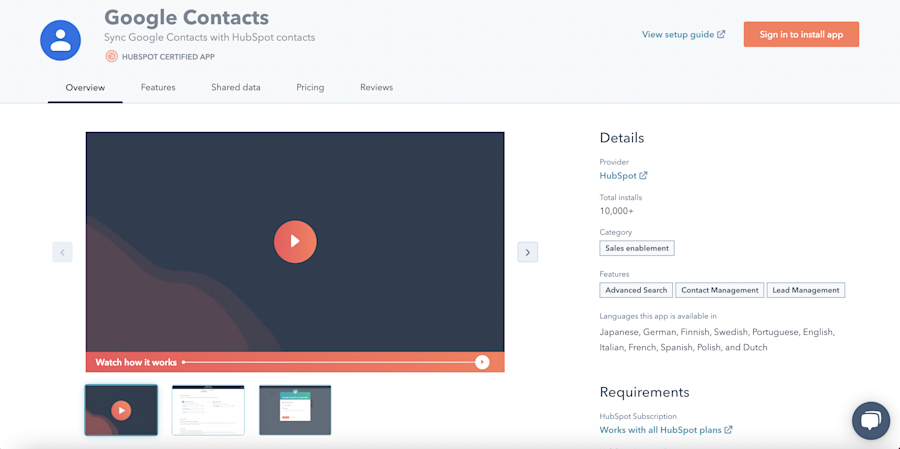Open the View setup guide link
The height and width of the screenshot is (449, 900).
tap(683, 34)
